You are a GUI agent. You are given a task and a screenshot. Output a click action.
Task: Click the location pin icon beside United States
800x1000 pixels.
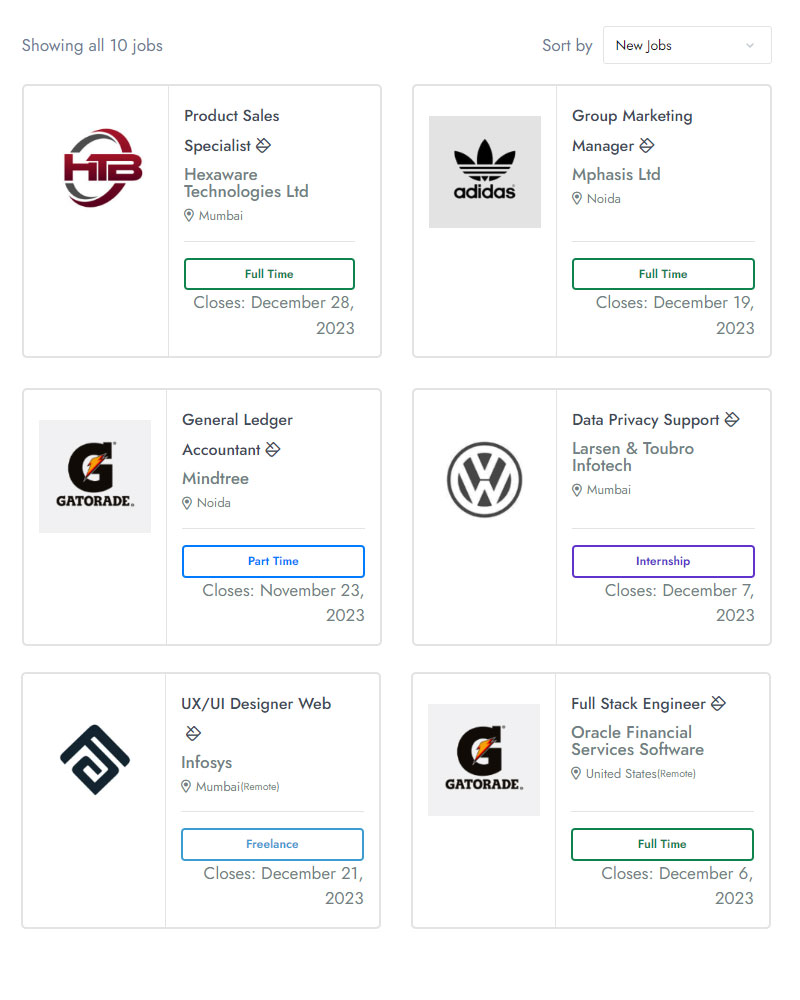pyautogui.click(x=576, y=774)
